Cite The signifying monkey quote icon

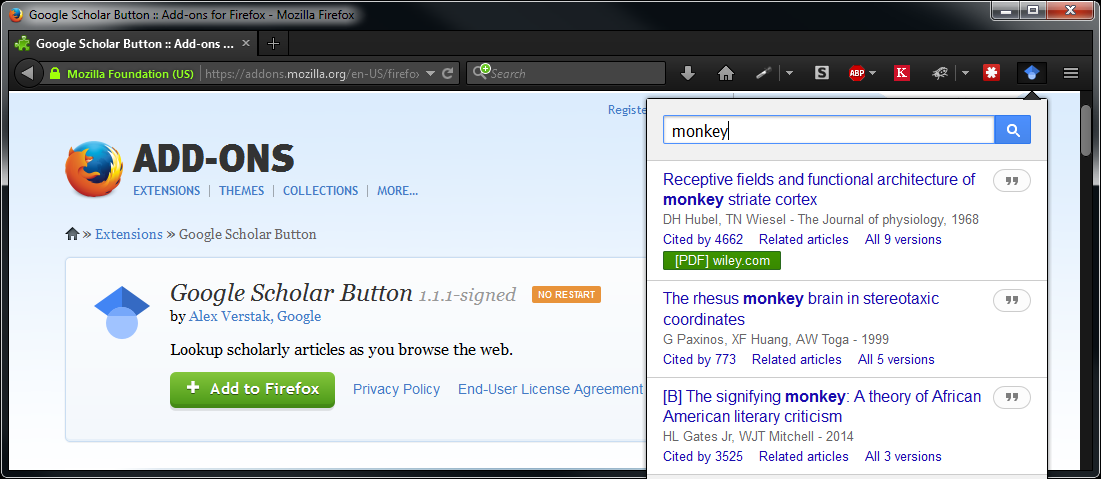[1012, 398]
